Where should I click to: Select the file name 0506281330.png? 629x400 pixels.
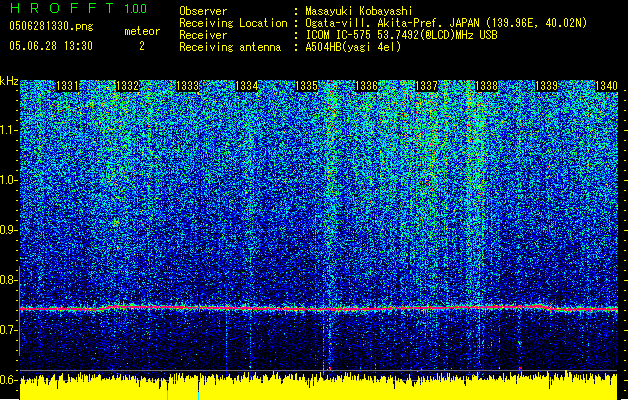(51, 26)
